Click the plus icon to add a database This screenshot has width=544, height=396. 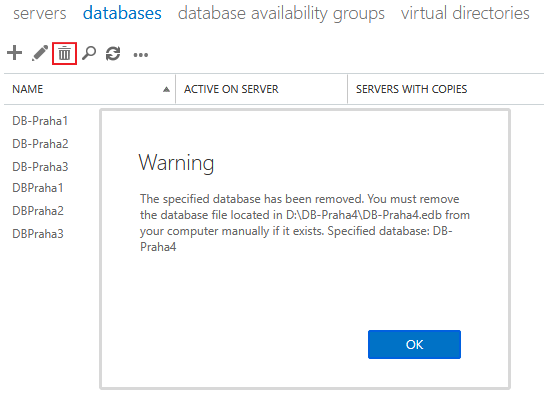pyautogui.click(x=15, y=53)
